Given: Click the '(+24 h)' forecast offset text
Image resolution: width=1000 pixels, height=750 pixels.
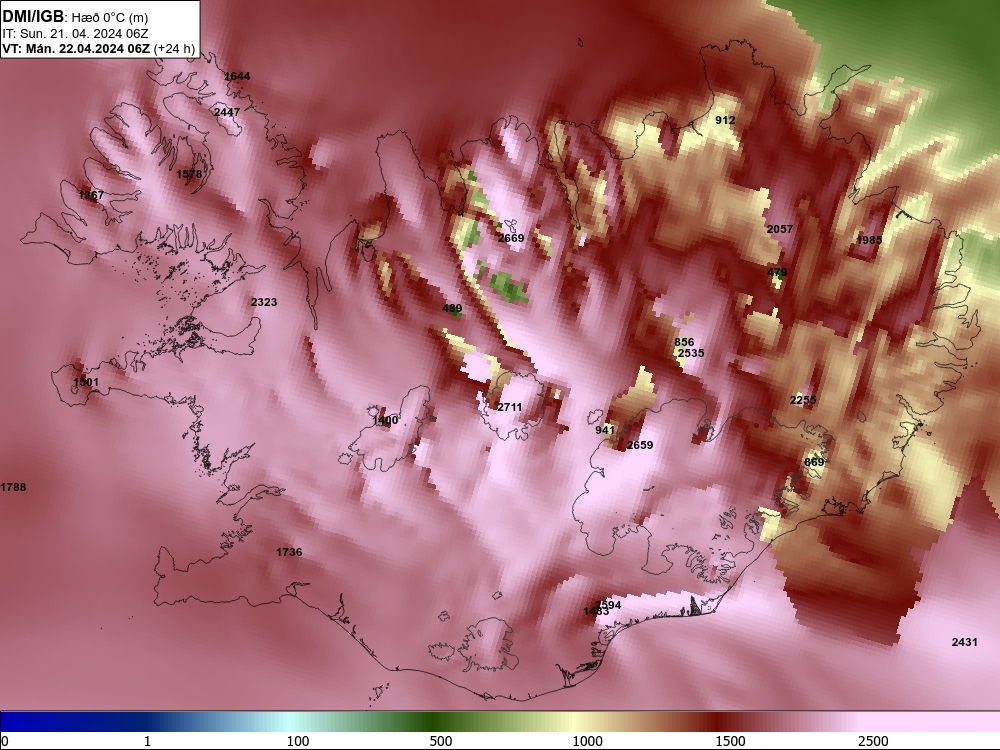Looking at the screenshot, I should point(174,48).
